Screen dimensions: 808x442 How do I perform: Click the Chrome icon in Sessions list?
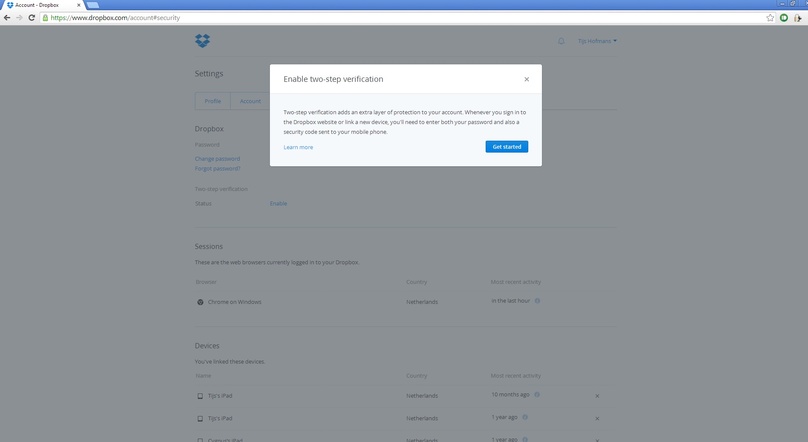pyautogui.click(x=200, y=302)
